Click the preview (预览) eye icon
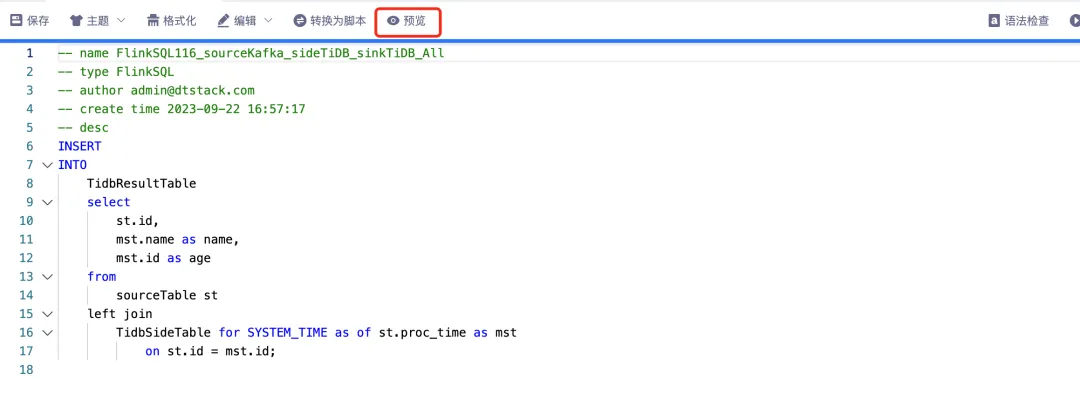The image size is (1080, 407). tap(393, 21)
